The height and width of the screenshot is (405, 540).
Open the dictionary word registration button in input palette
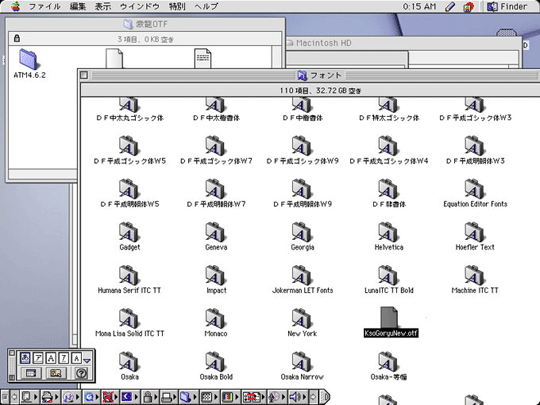point(56,373)
